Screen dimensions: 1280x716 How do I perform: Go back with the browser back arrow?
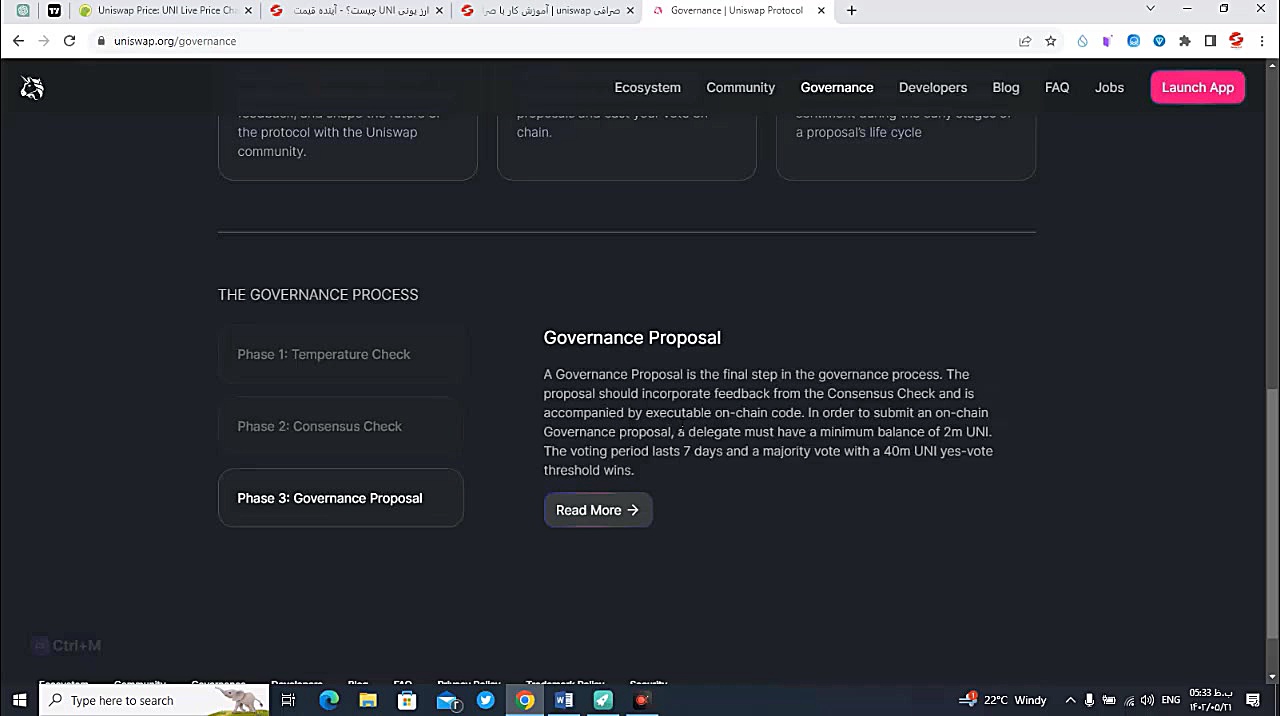(x=18, y=41)
